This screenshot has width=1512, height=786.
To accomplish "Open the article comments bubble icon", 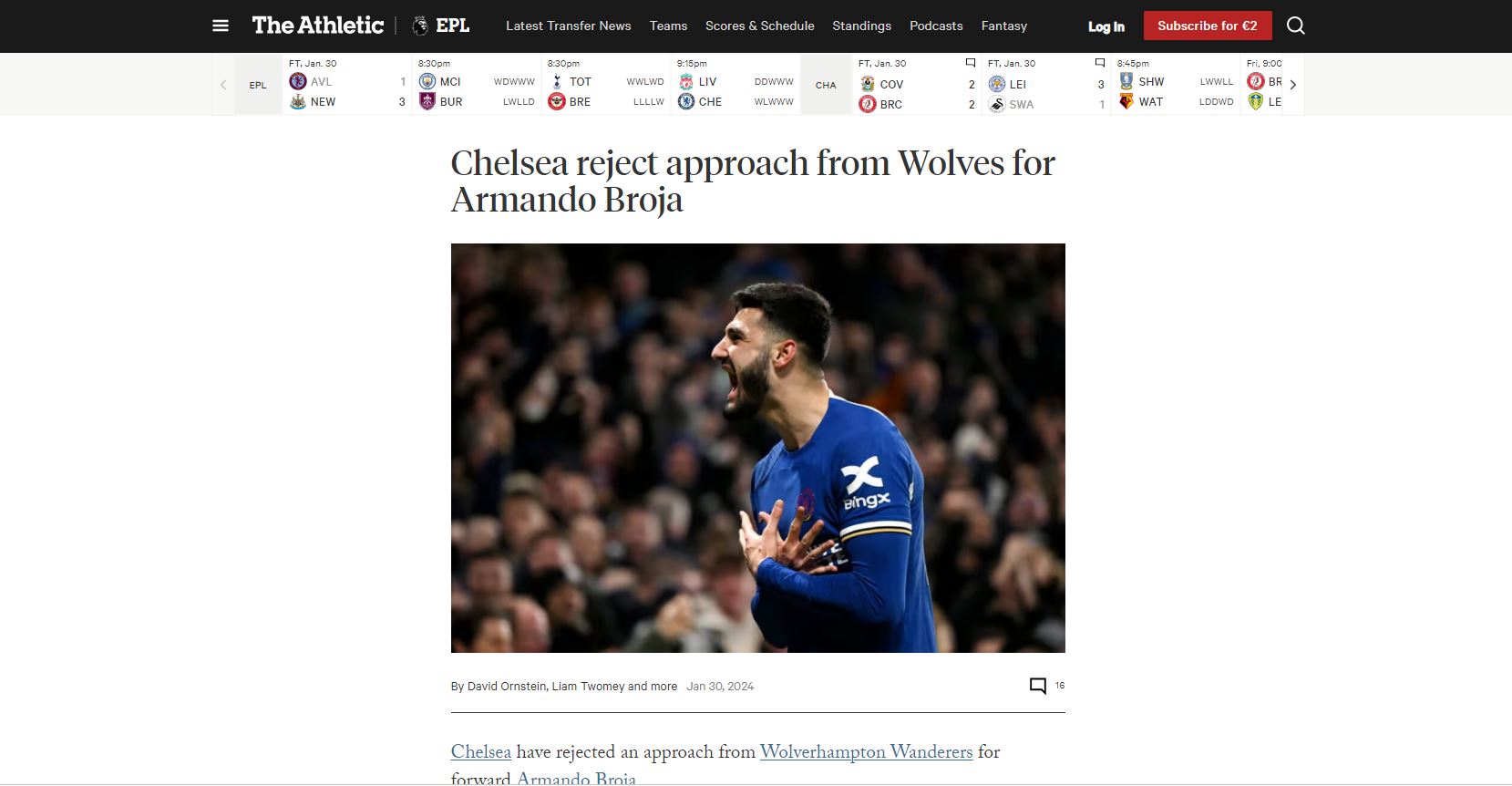I will point(1037,686).
